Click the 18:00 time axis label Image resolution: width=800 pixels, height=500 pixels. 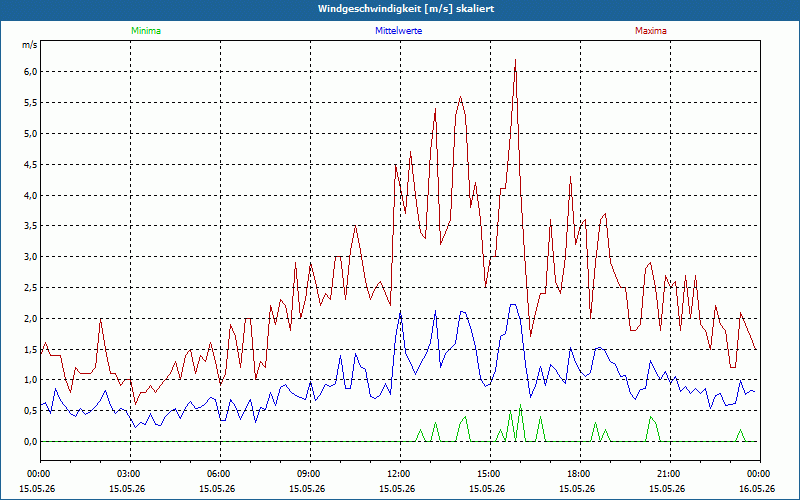[x=580, y=474]
